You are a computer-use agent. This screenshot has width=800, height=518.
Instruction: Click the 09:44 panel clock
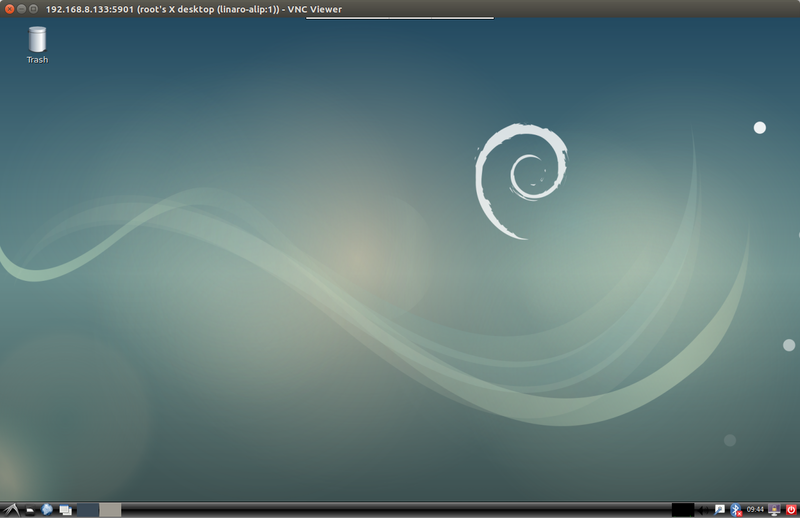tap(755, 510)
